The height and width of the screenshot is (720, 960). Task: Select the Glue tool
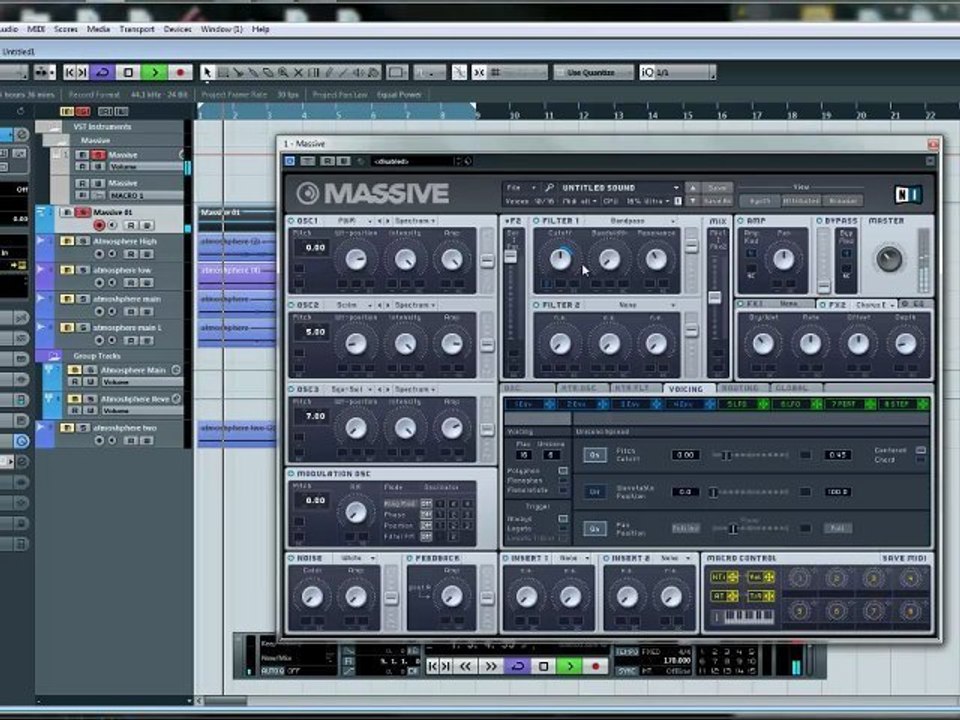pyautogui.click(x=253, y=72)
